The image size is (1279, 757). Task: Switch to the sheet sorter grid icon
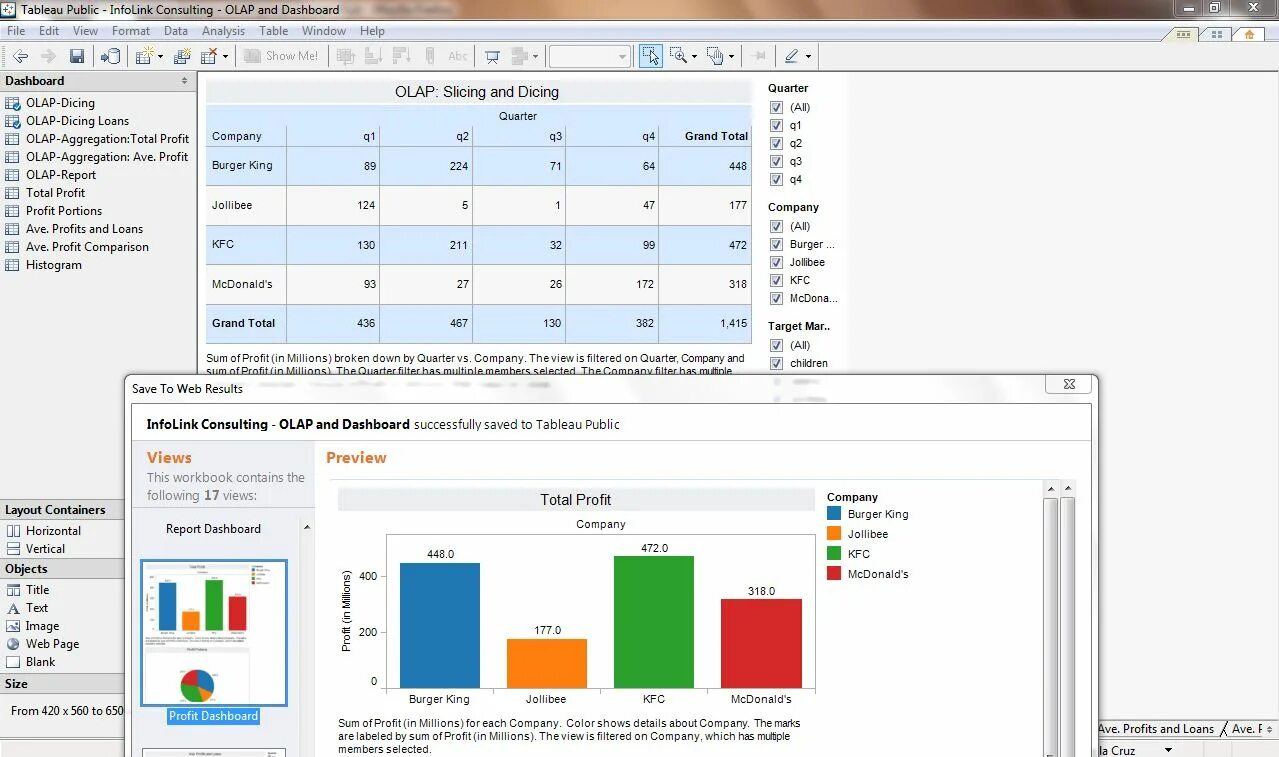(1216, 34)
